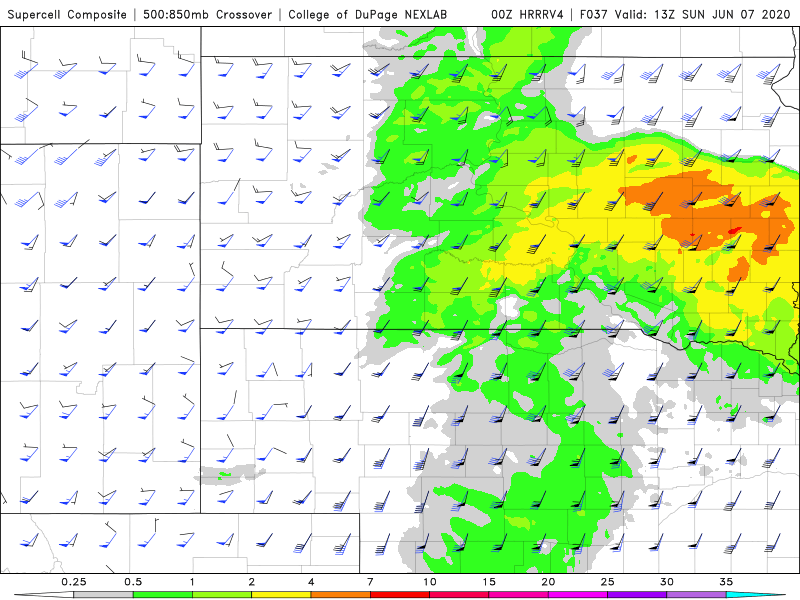Click the color scale label reading 35
Viewport: 800px width, 600px height.
pyautogui.click(x=726, y=582)
